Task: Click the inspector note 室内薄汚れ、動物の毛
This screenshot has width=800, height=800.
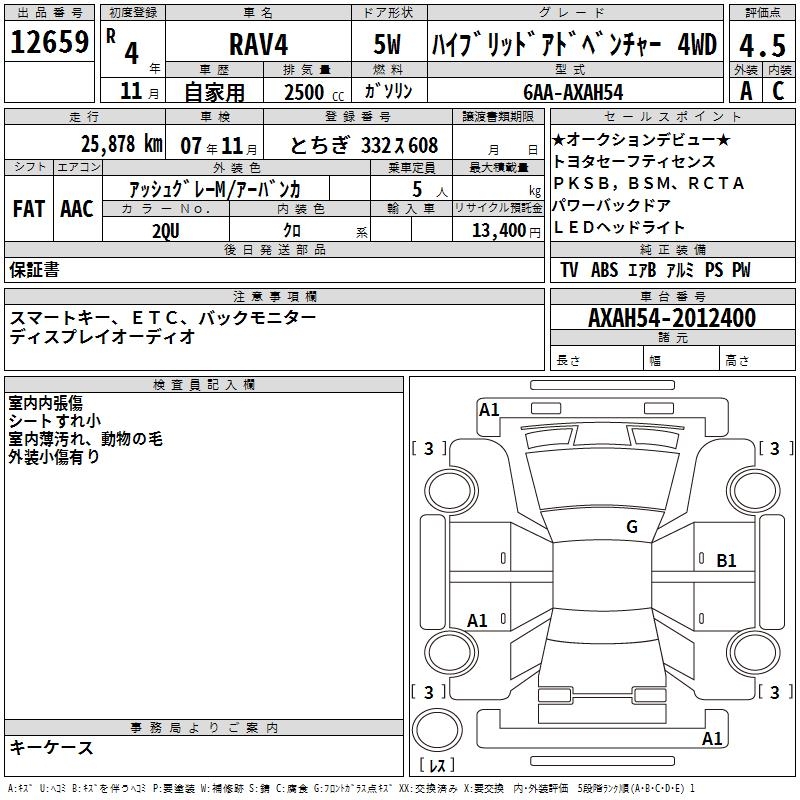Action: [x=85, y=439]
